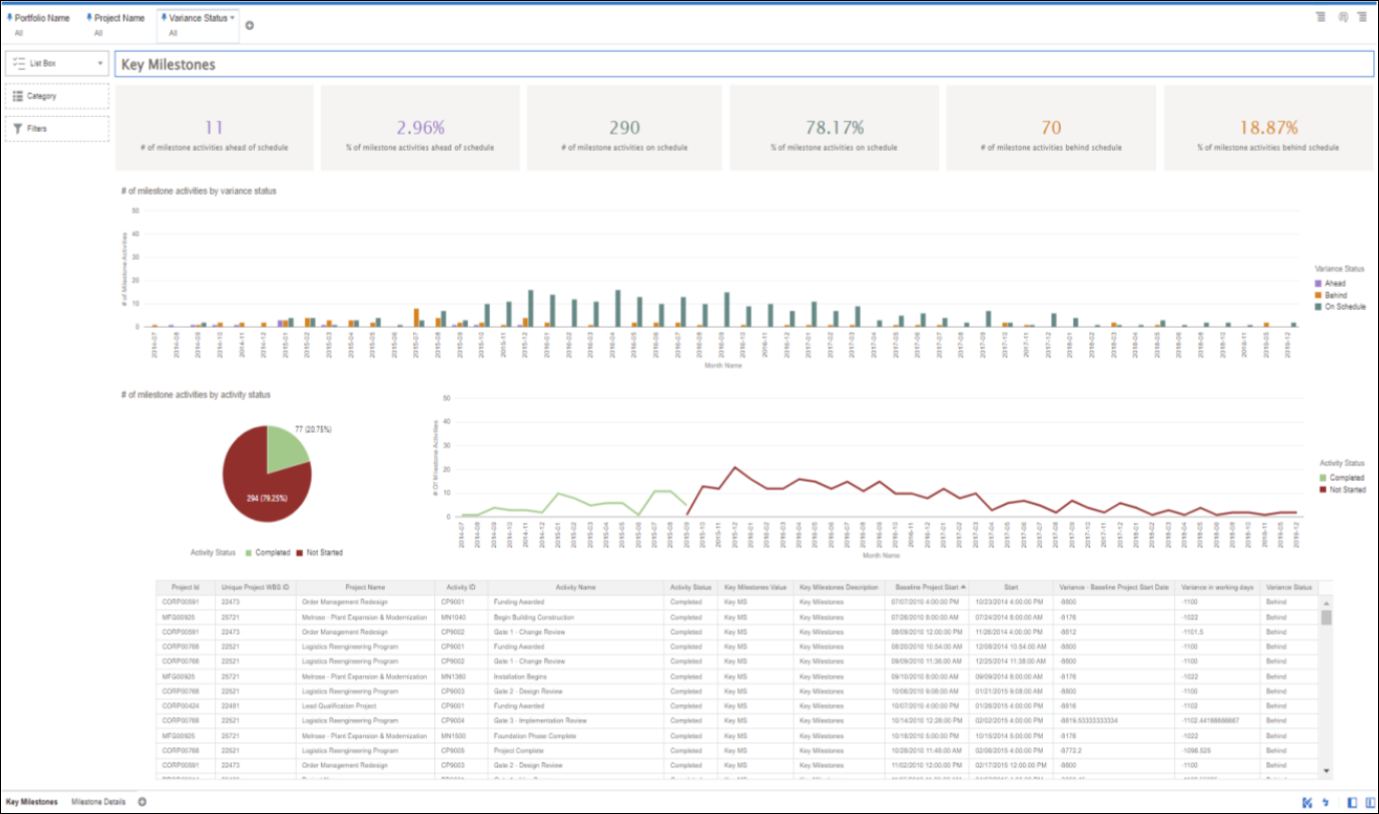Click the small blue arrow icon in bottom bar
The width and height of the screenshot is (1379, 814).
pyautogui.click(x=1325, y=802)
